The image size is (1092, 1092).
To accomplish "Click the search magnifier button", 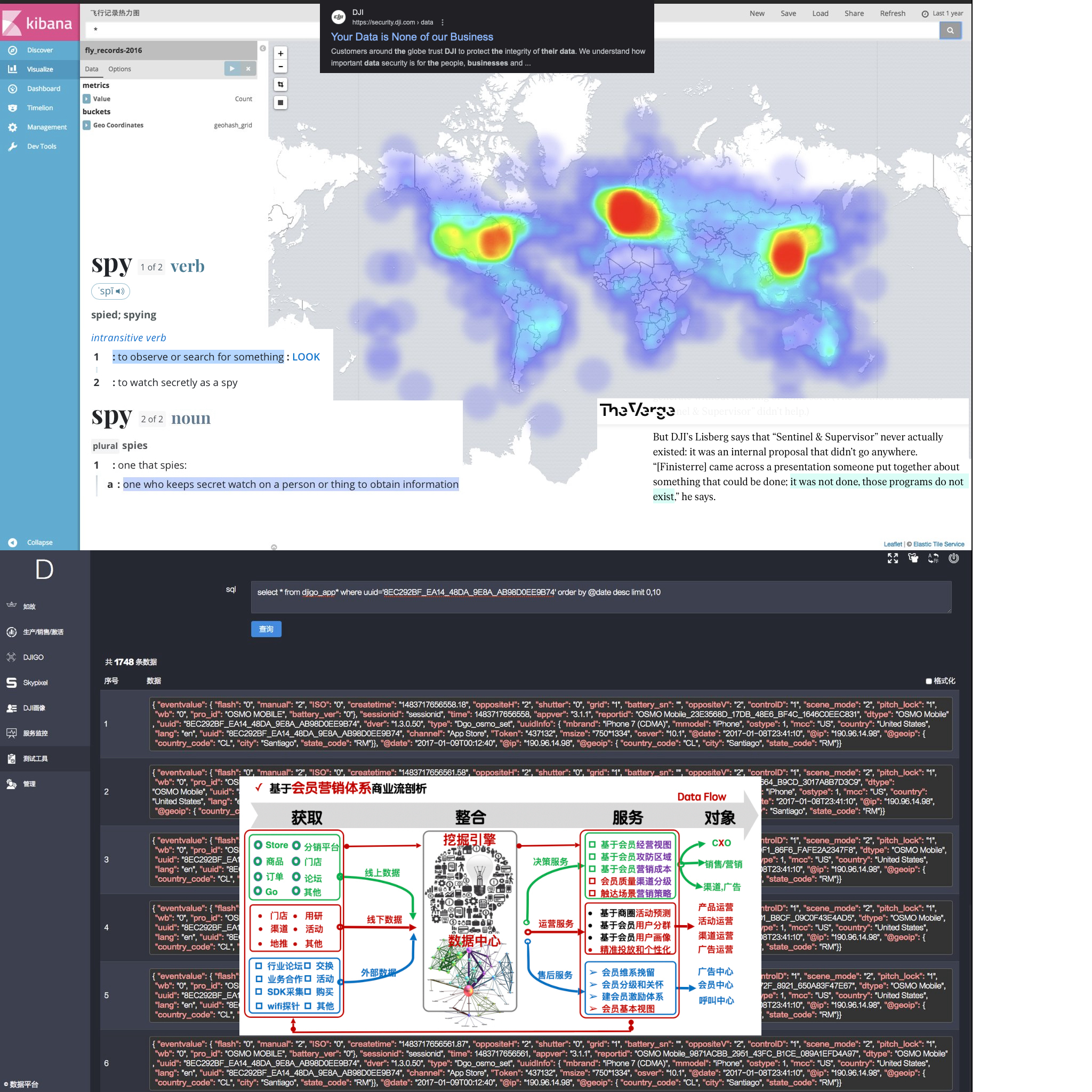I will coord(950,30).
